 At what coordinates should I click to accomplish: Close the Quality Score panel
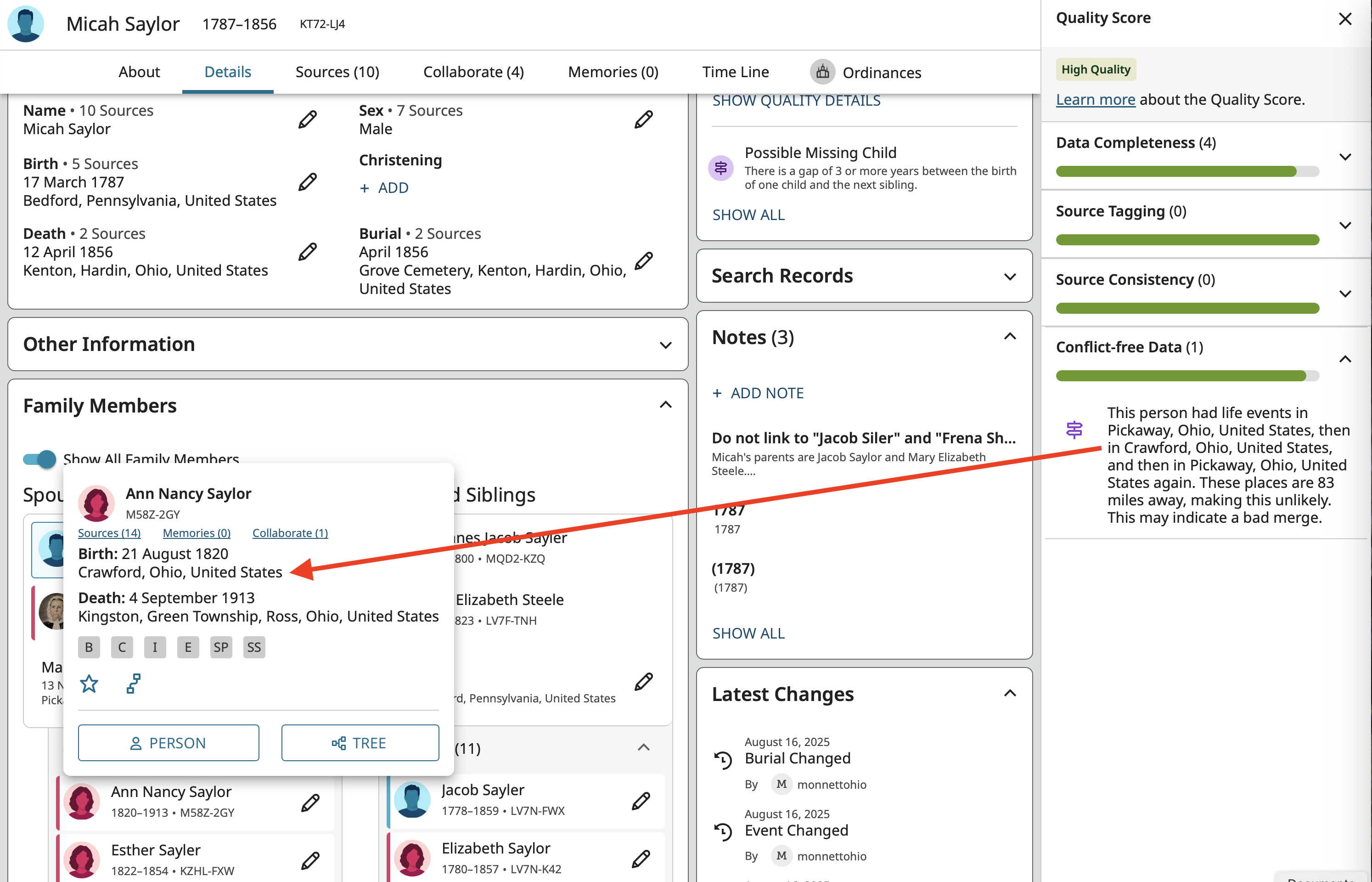point(1344,19)
